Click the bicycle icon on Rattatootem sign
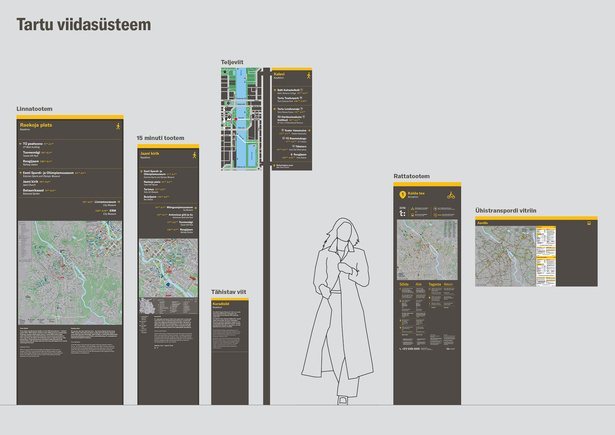This screenshot has width=615, height=435. click(449, 196)
